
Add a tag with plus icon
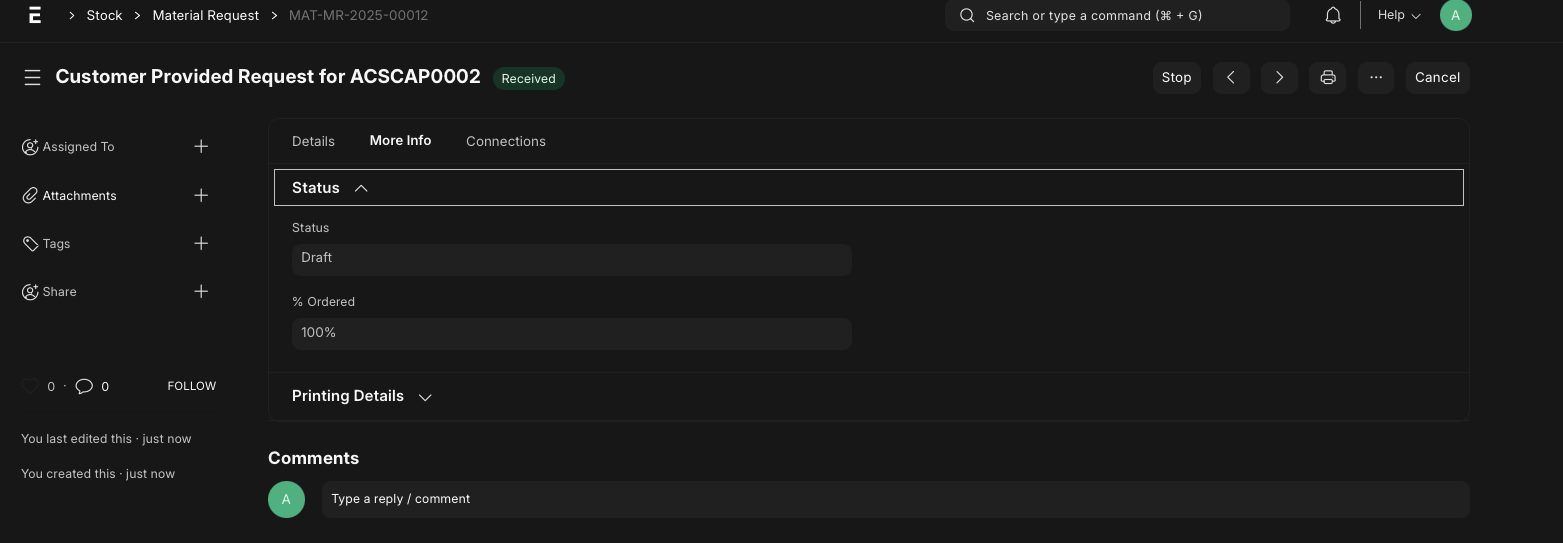(201, 243)
